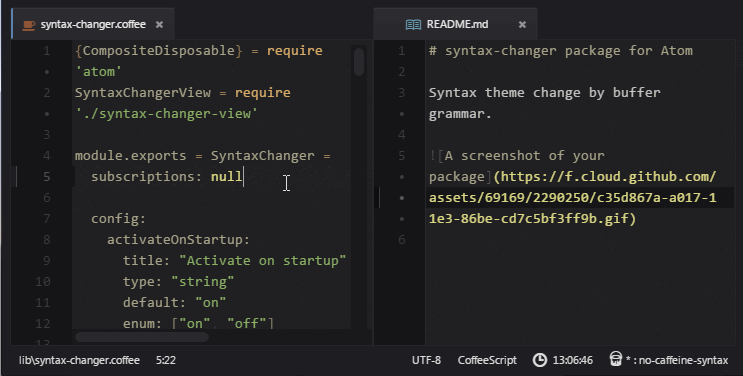Click the clock icon in status bar
743x376 pixels.
(x=540, y=360)
